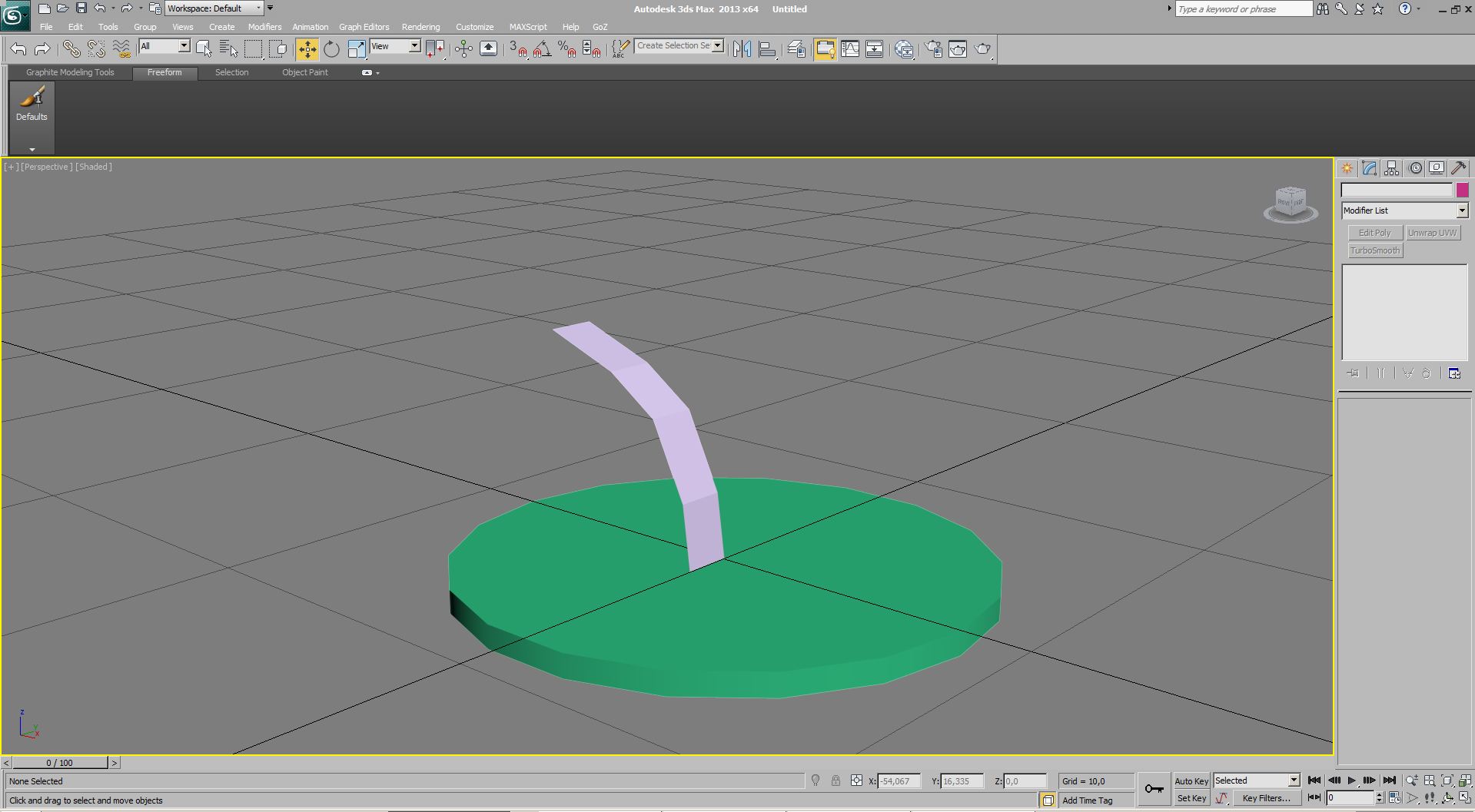Click the Key Filters... button
This screenshot has height=812, width=1475.
click(x=1265, y=798)
